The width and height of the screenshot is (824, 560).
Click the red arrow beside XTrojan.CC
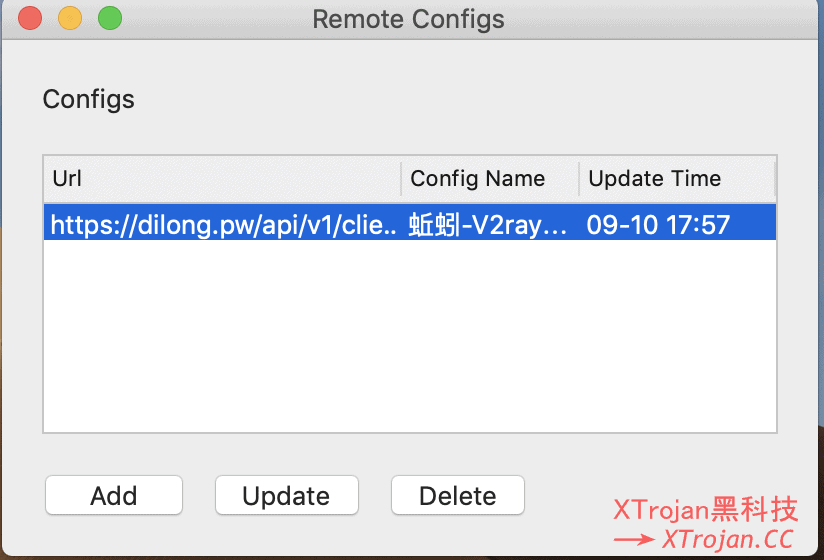[x=634, y=540]
